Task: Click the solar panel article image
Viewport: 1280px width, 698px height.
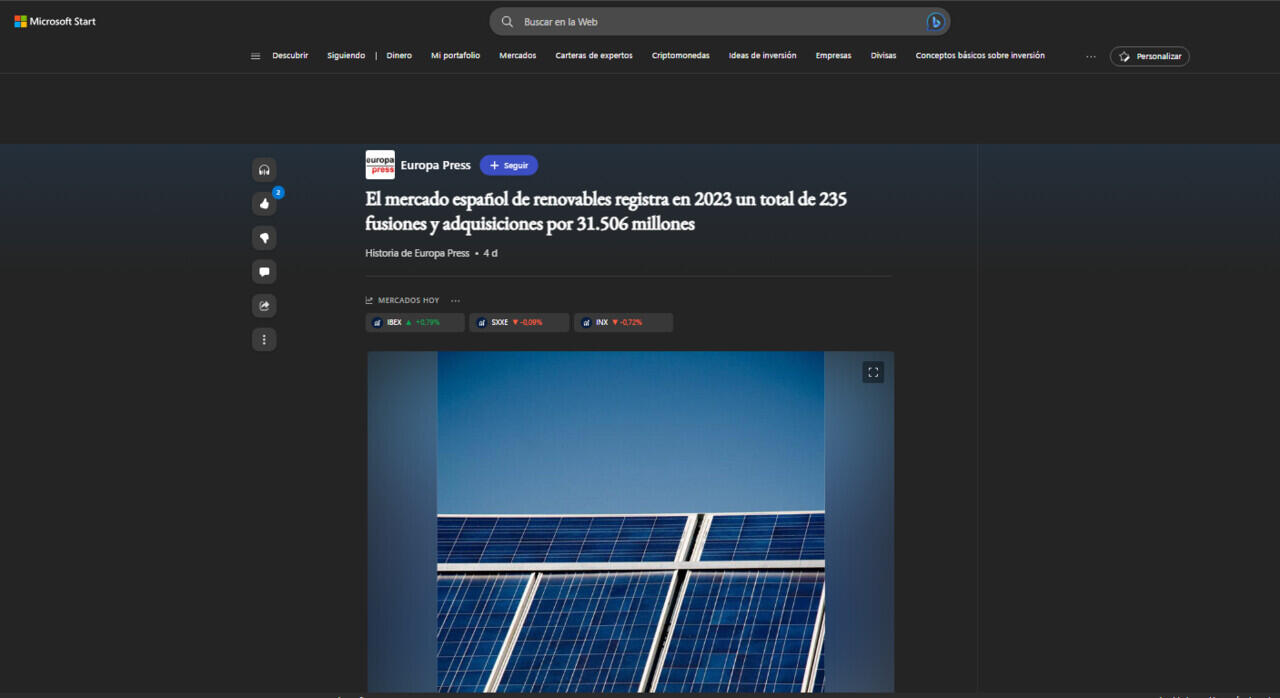Action: point(630,520)
